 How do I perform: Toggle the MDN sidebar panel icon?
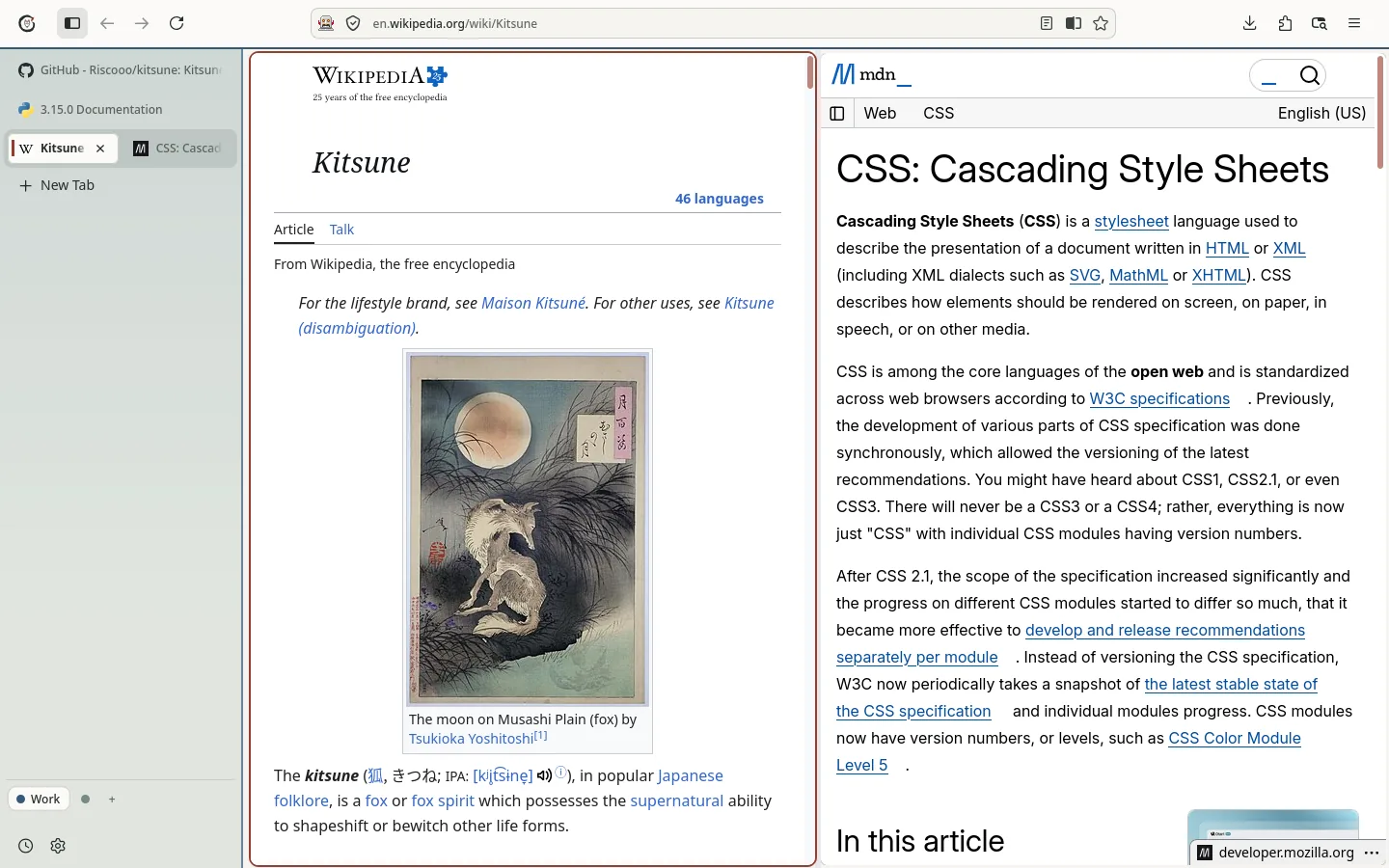[837, 114]
